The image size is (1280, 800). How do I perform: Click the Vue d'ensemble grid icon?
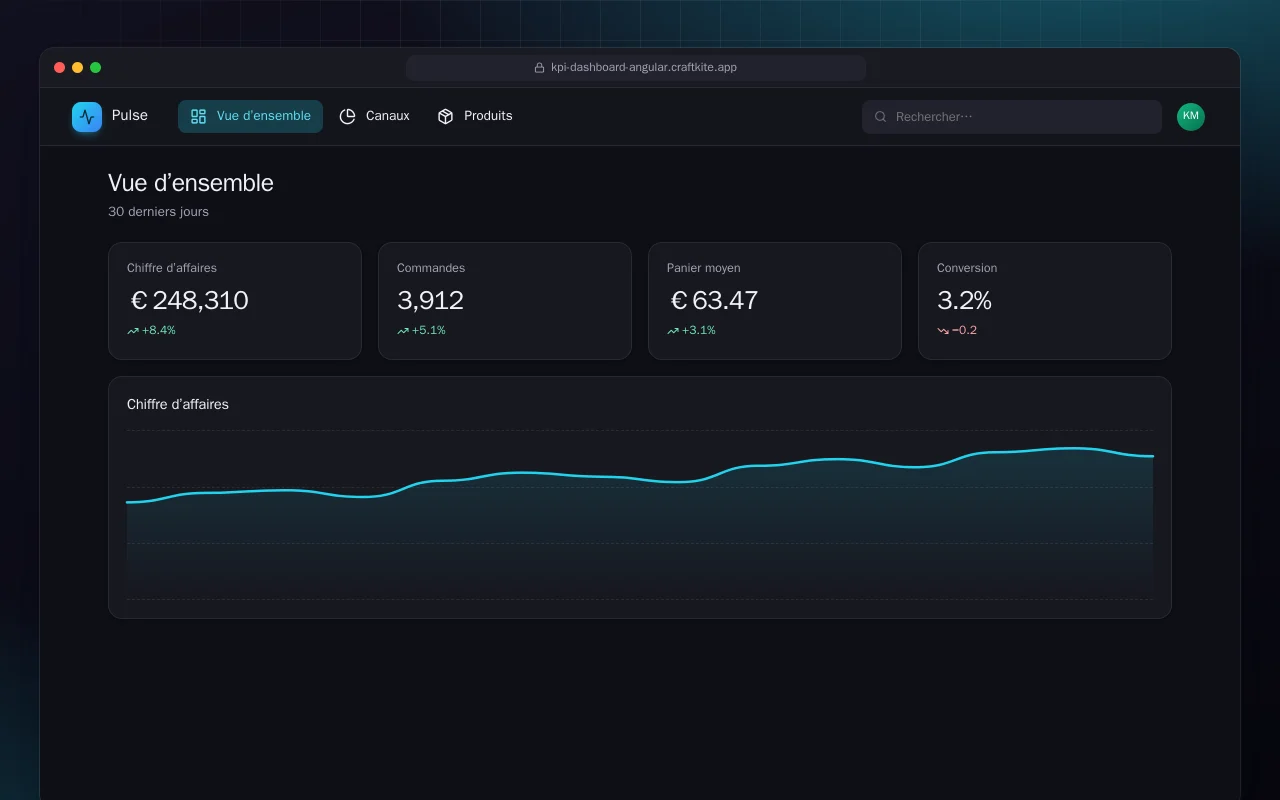198,116
